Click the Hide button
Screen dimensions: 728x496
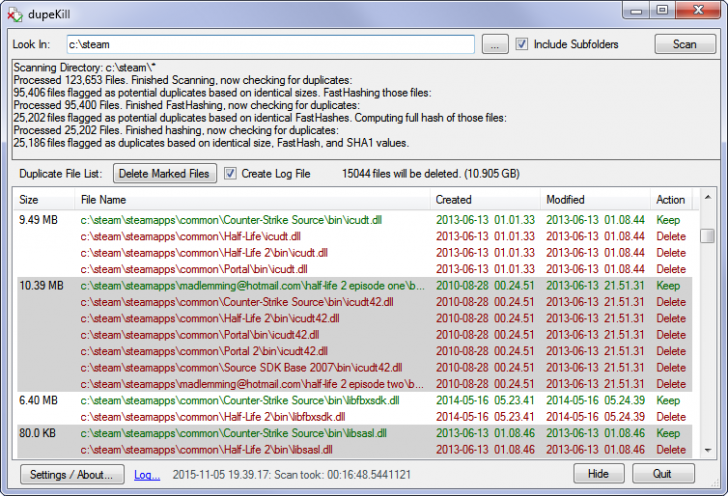point(598,474)
